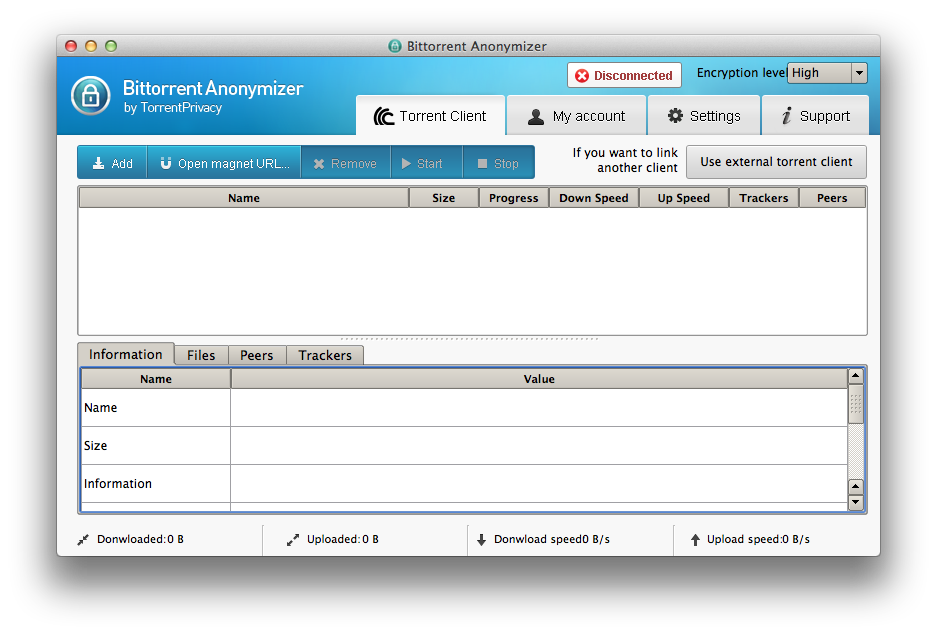Screen dimensions: 937x635
Task: Click Use external torrent client button
Action: [x=776, y=162]
